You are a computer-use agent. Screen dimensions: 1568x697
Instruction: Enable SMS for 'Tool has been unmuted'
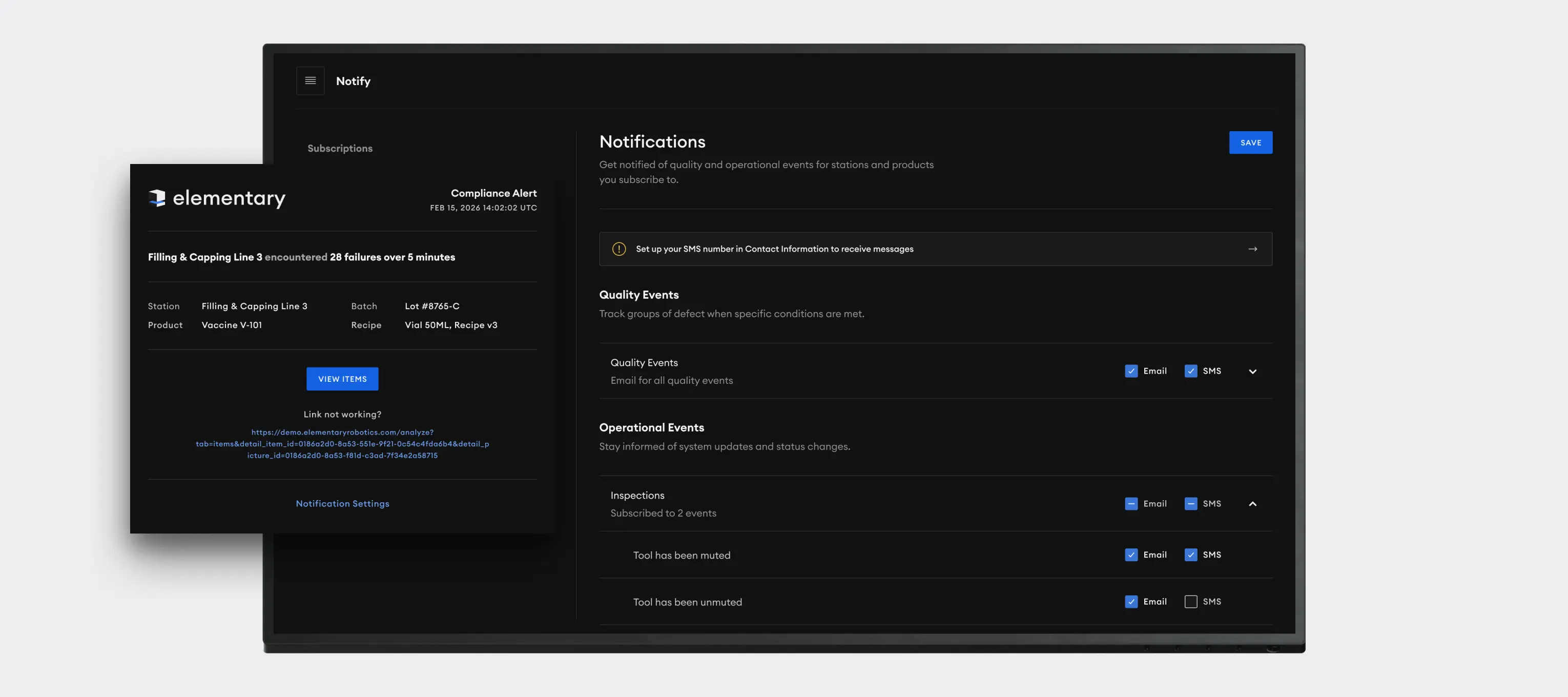coord(1191,602)
